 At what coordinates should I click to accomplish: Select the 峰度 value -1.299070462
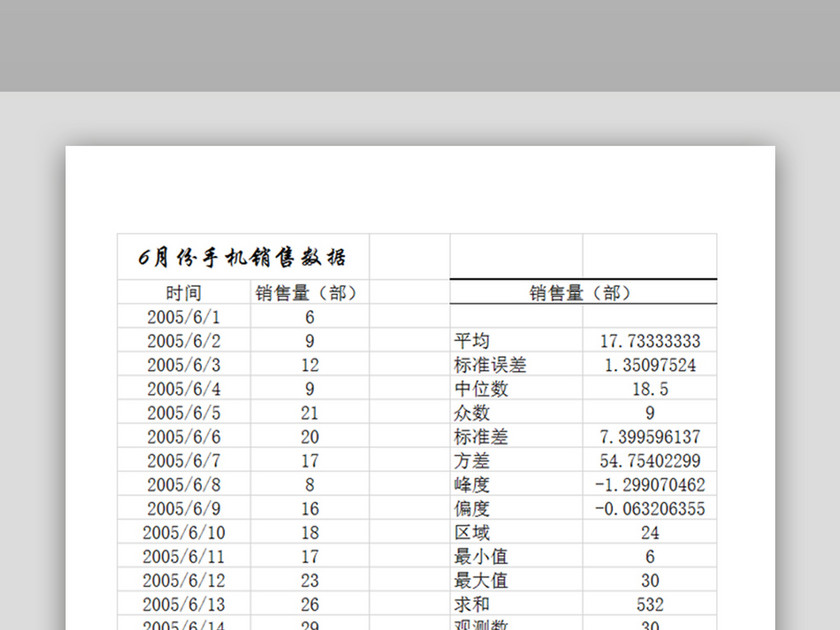click(x=650, y=485)
